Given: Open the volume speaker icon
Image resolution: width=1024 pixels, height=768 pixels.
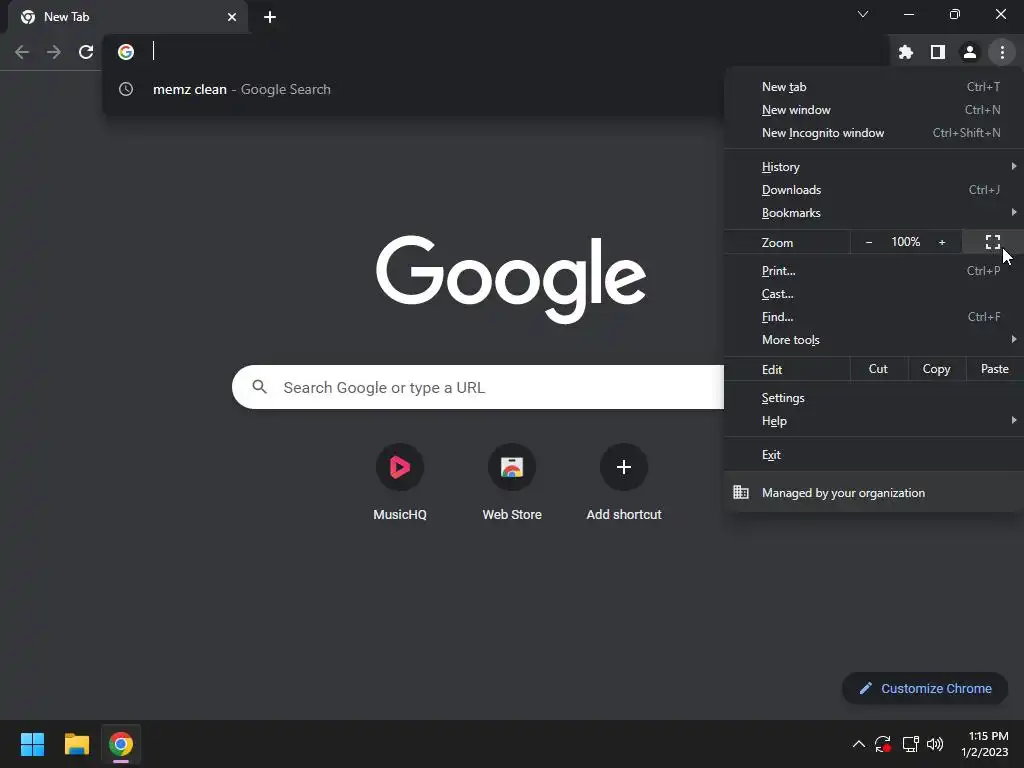Looking at the screenshot, I should (935, 744).
